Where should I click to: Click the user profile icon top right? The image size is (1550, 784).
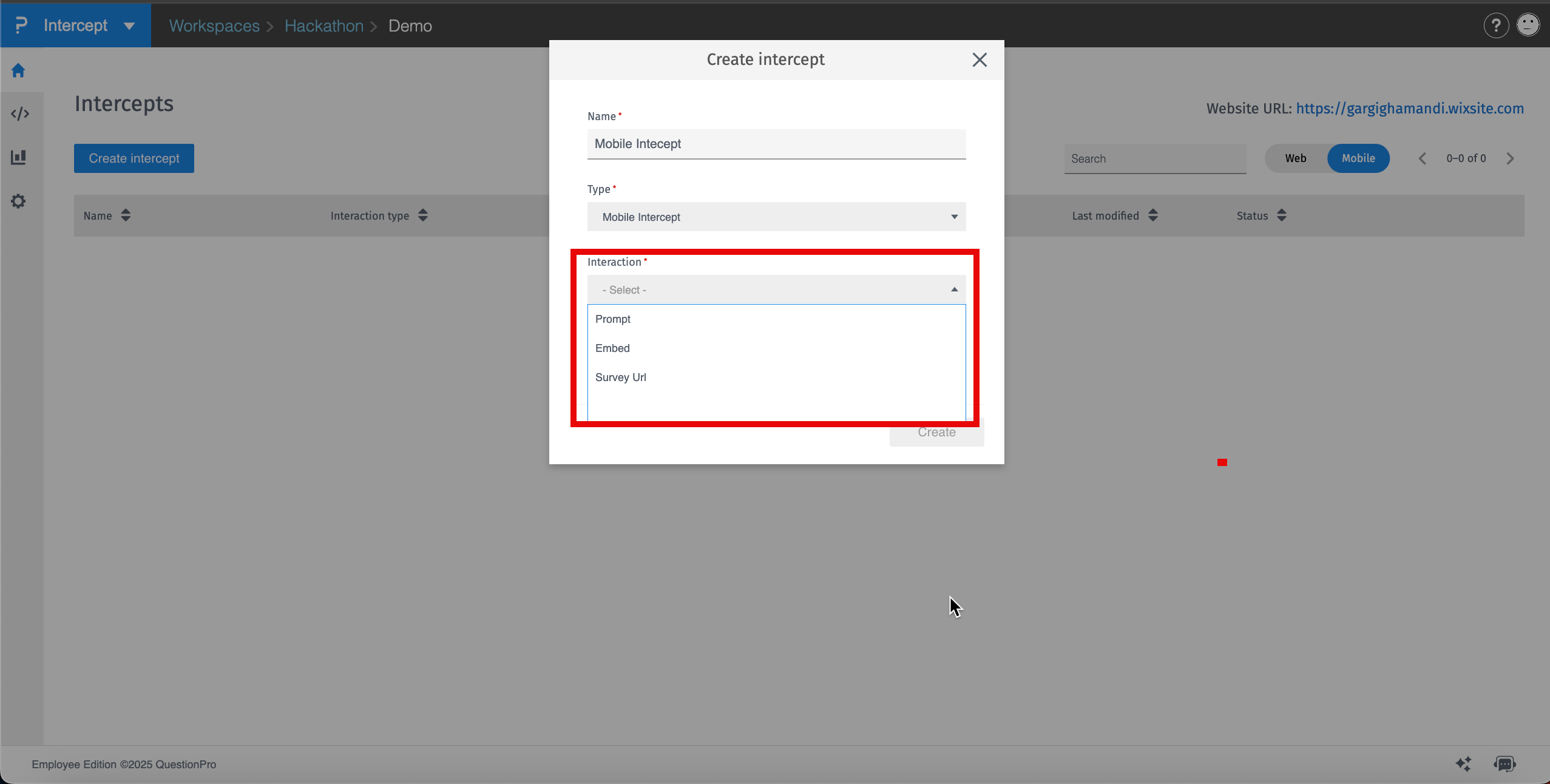pos(1528,25)
